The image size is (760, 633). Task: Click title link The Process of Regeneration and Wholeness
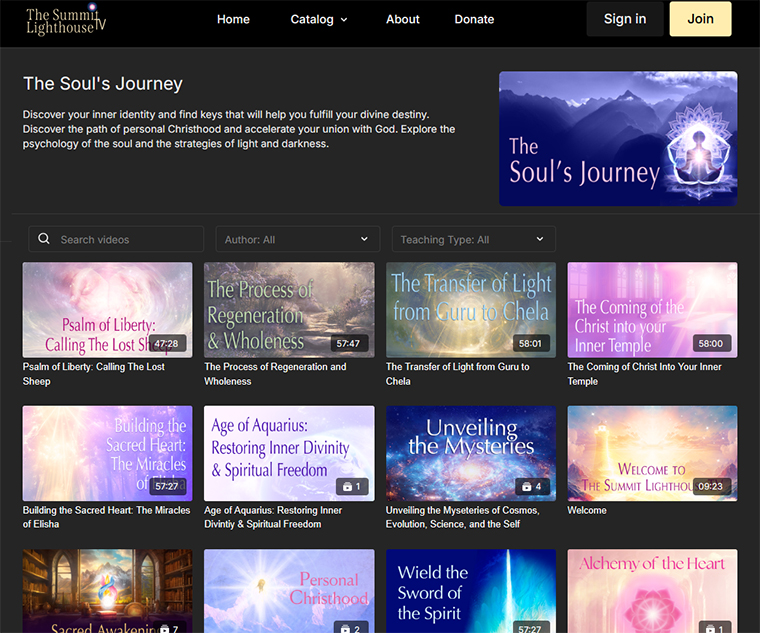275,374
